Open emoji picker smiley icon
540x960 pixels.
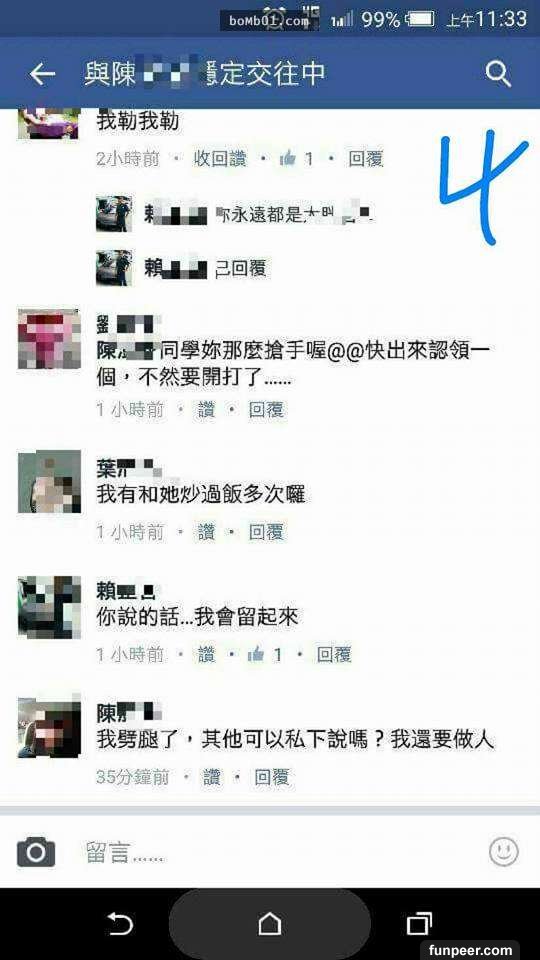pyautogui.click(x=504, y=852)
